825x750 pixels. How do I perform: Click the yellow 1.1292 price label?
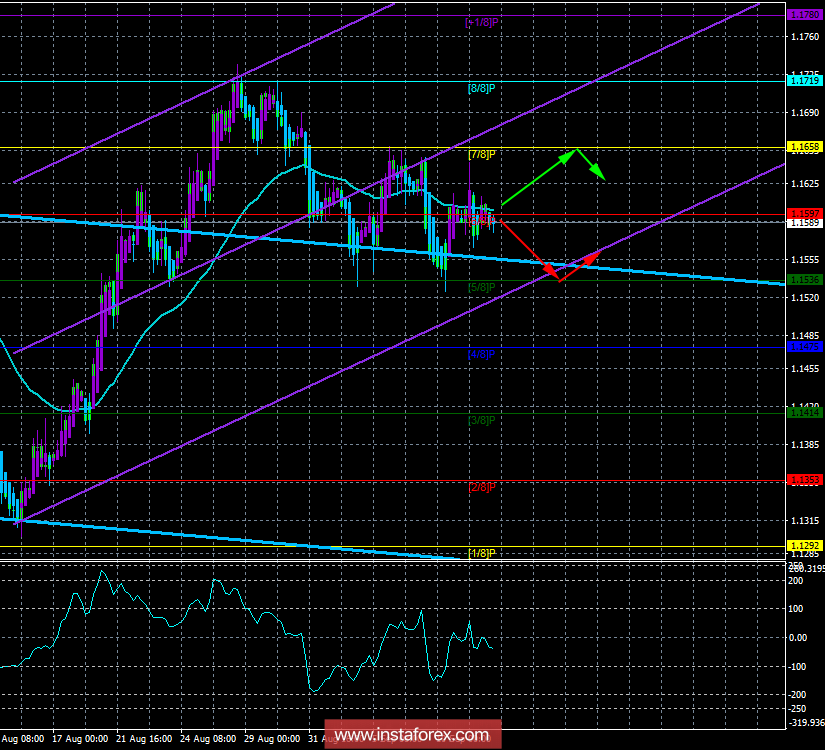(806, 545)
